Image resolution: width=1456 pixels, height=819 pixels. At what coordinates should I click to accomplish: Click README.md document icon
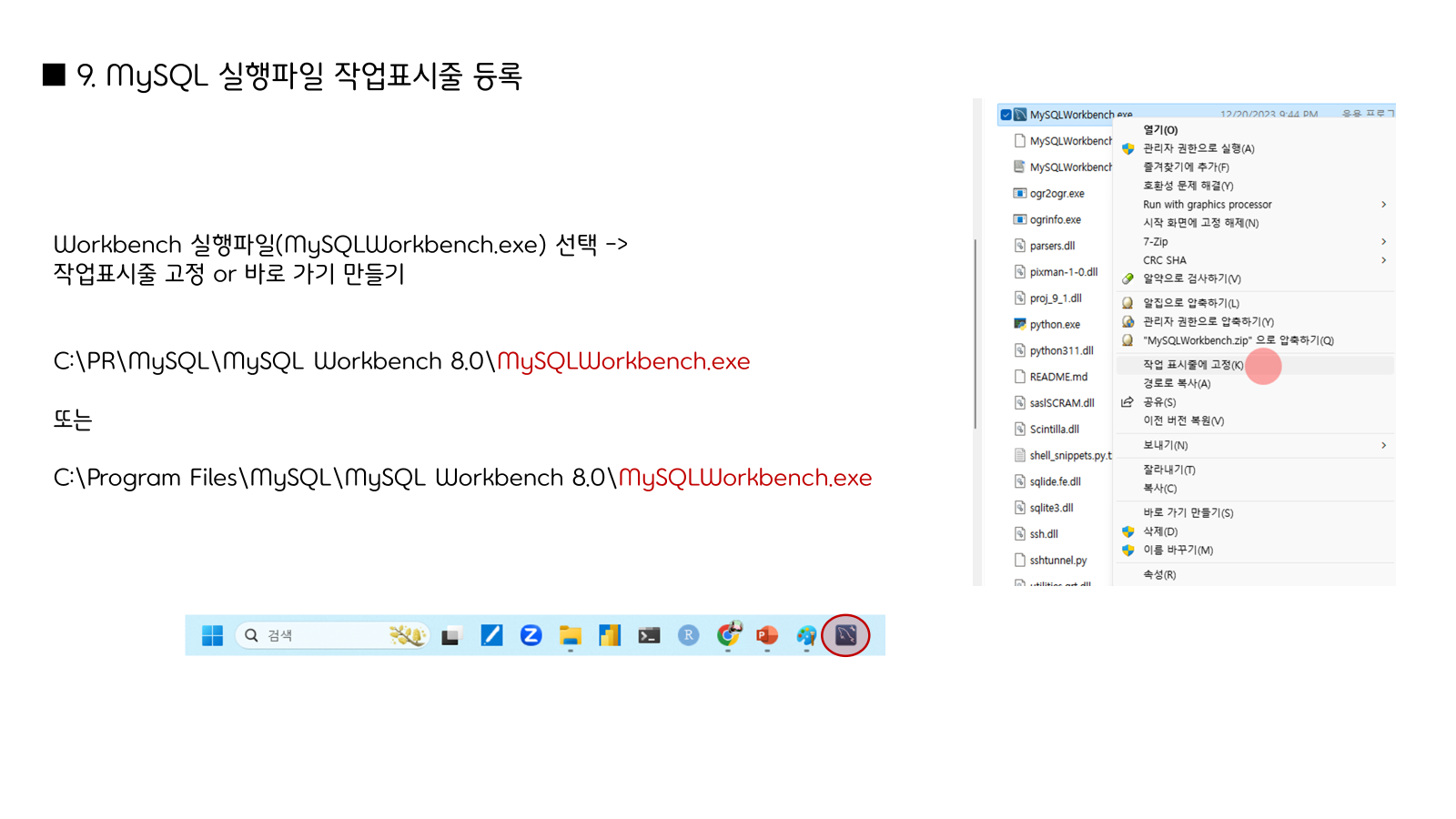click(1020, 377)
